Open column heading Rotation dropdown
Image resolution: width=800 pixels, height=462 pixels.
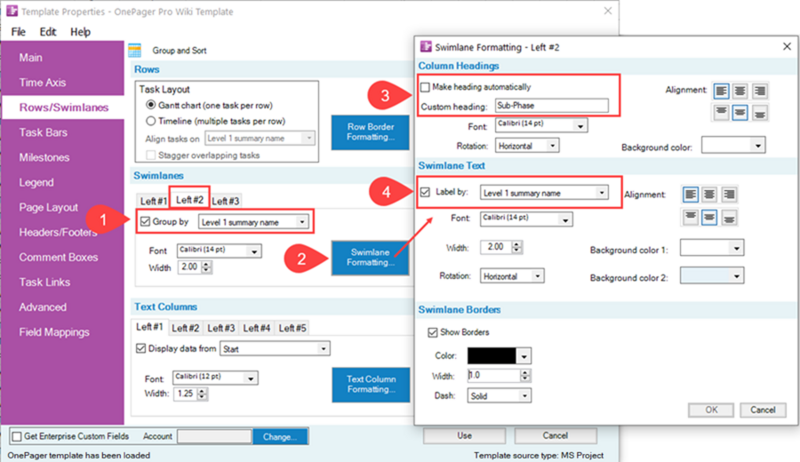527,146
